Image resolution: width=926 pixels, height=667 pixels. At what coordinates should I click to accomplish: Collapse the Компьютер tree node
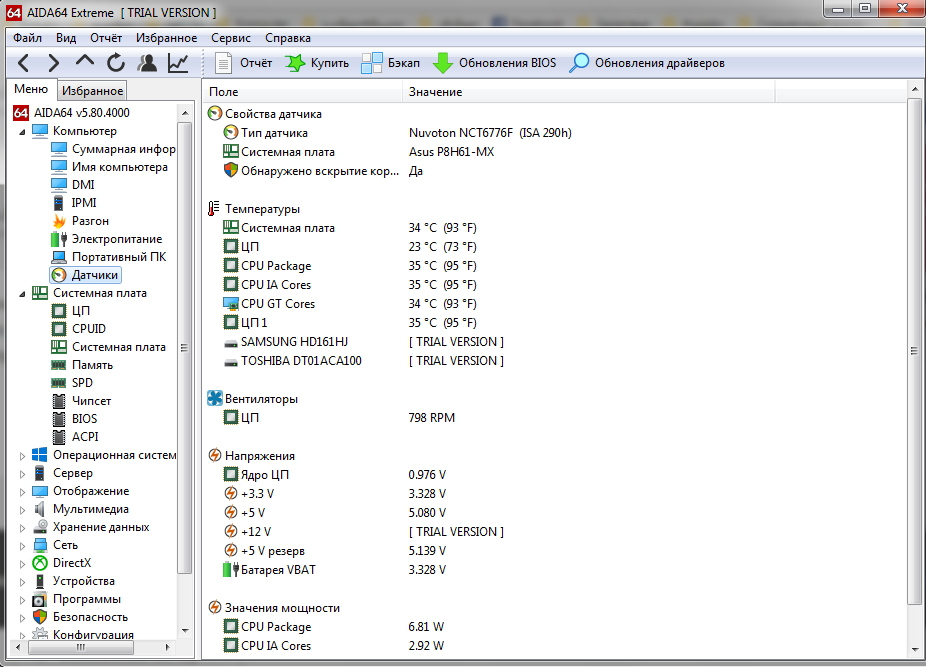click(23, 131)
